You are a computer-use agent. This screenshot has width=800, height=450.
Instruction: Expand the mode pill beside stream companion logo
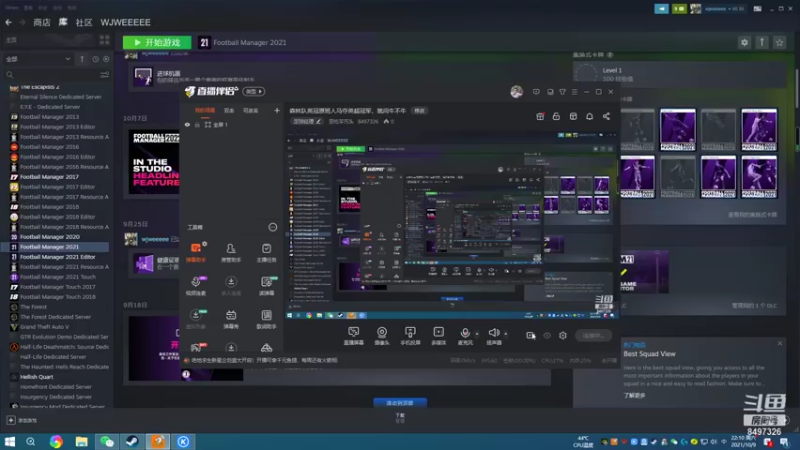tap(254, 91)
